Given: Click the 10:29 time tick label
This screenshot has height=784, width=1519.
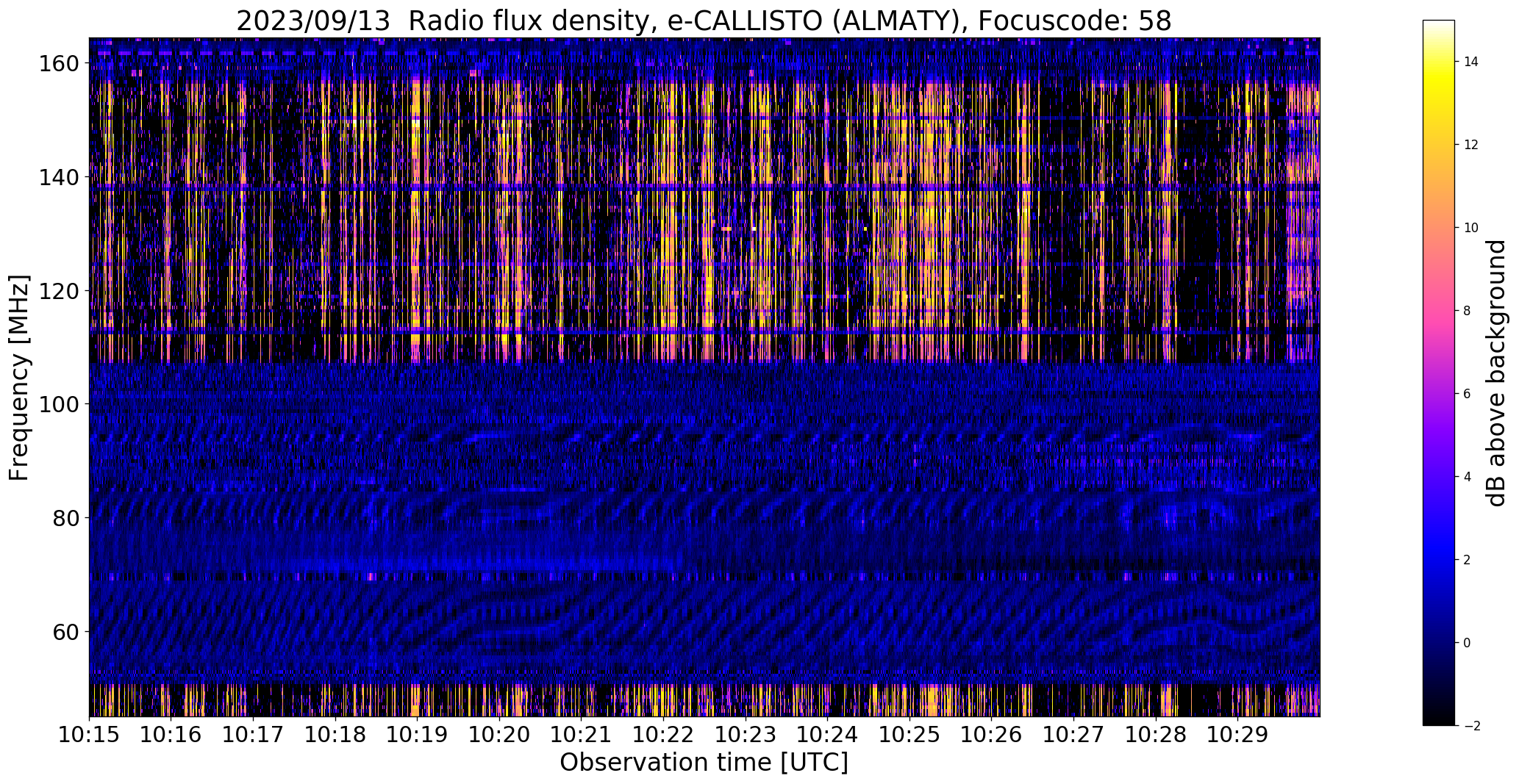Looking at the screenshot, I should [1237, 736].
